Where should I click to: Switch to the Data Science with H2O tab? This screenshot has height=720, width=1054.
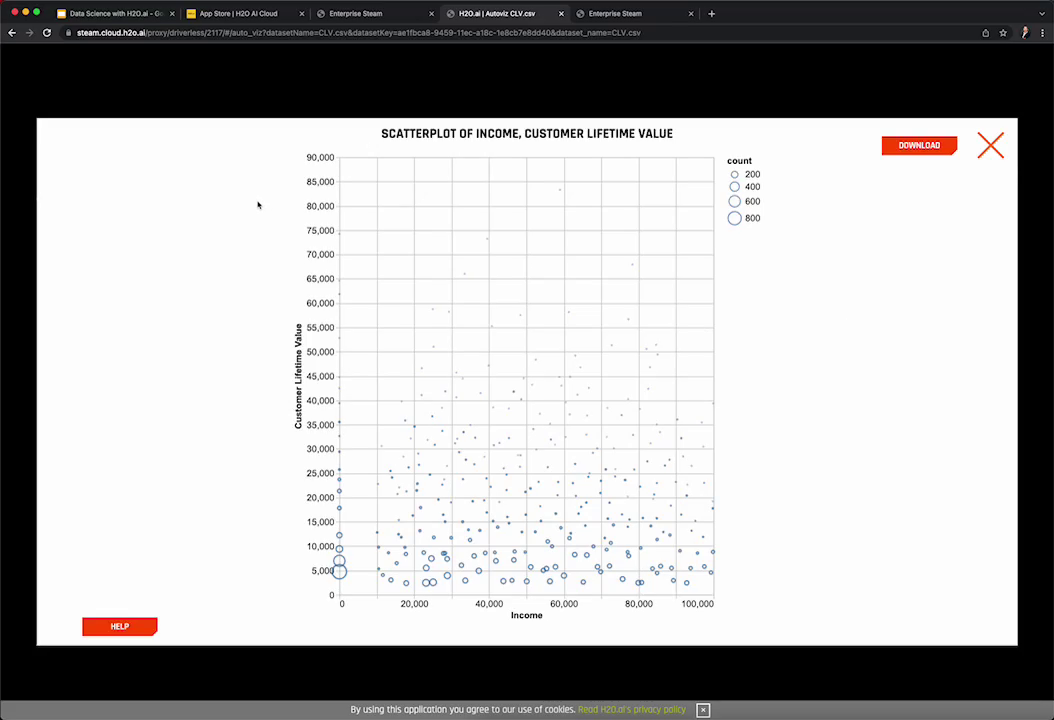110,13
